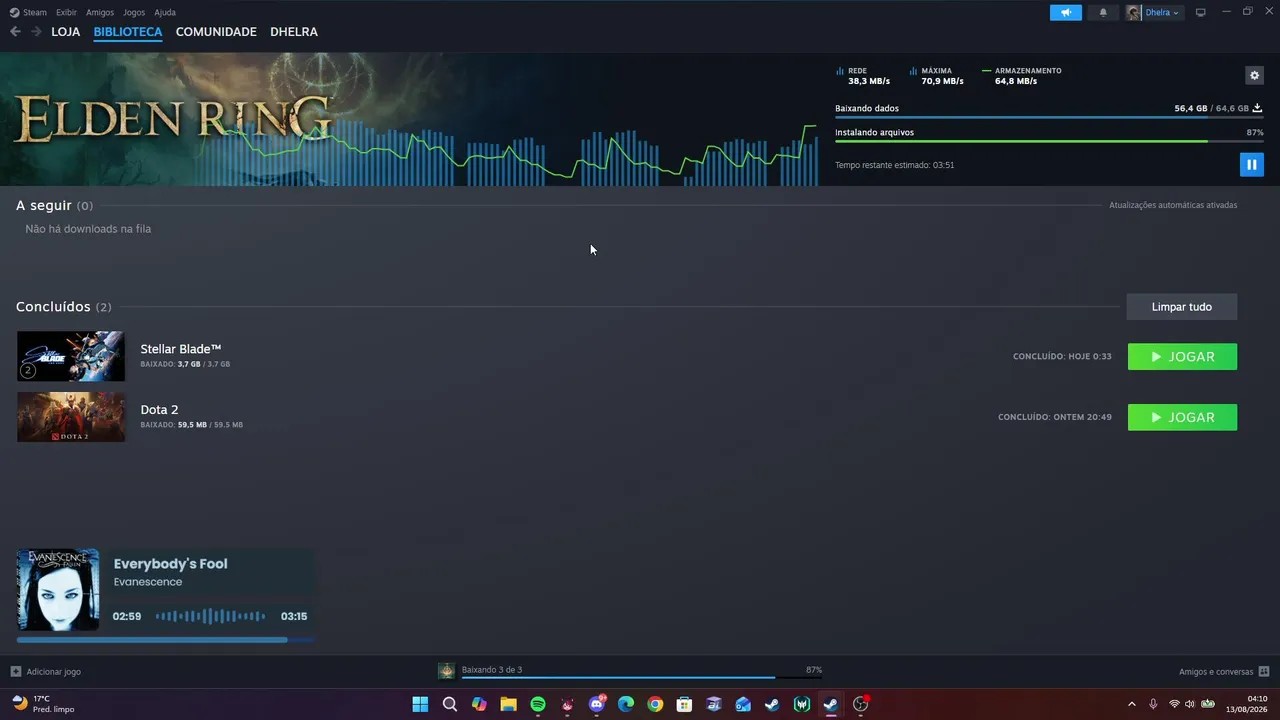
Task: Open the download settings gear
Action: (1254, 75)
